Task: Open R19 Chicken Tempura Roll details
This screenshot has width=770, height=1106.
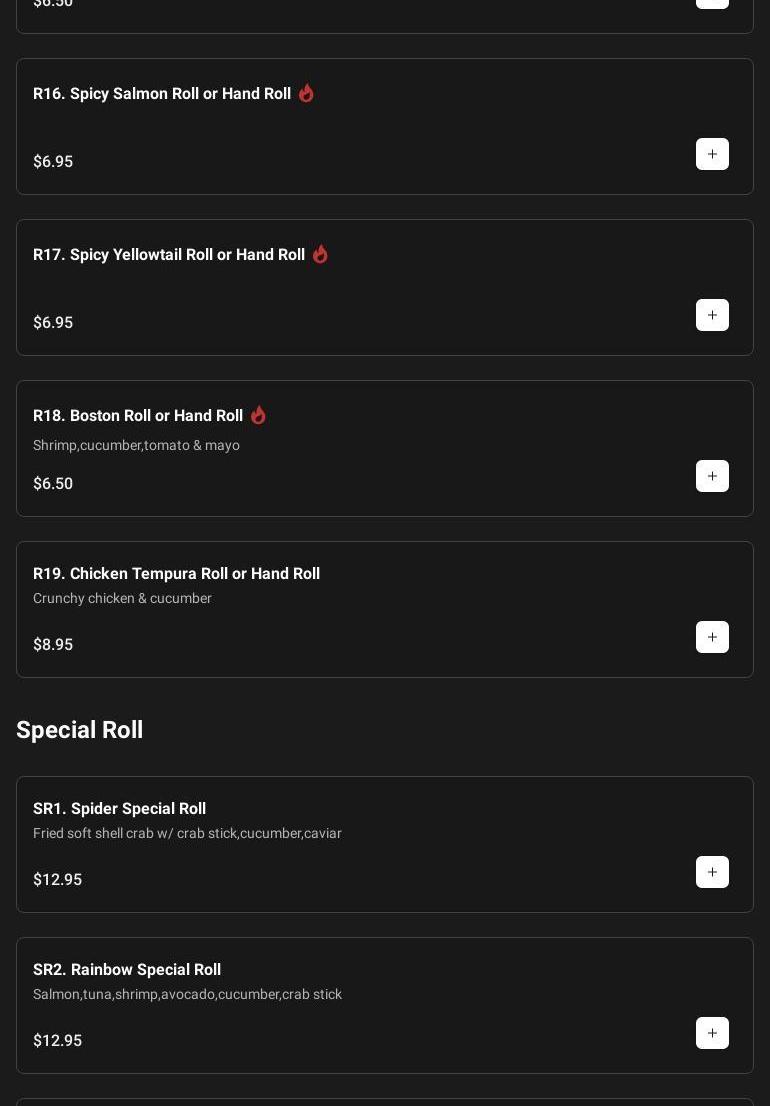Action: click(176, 574)
